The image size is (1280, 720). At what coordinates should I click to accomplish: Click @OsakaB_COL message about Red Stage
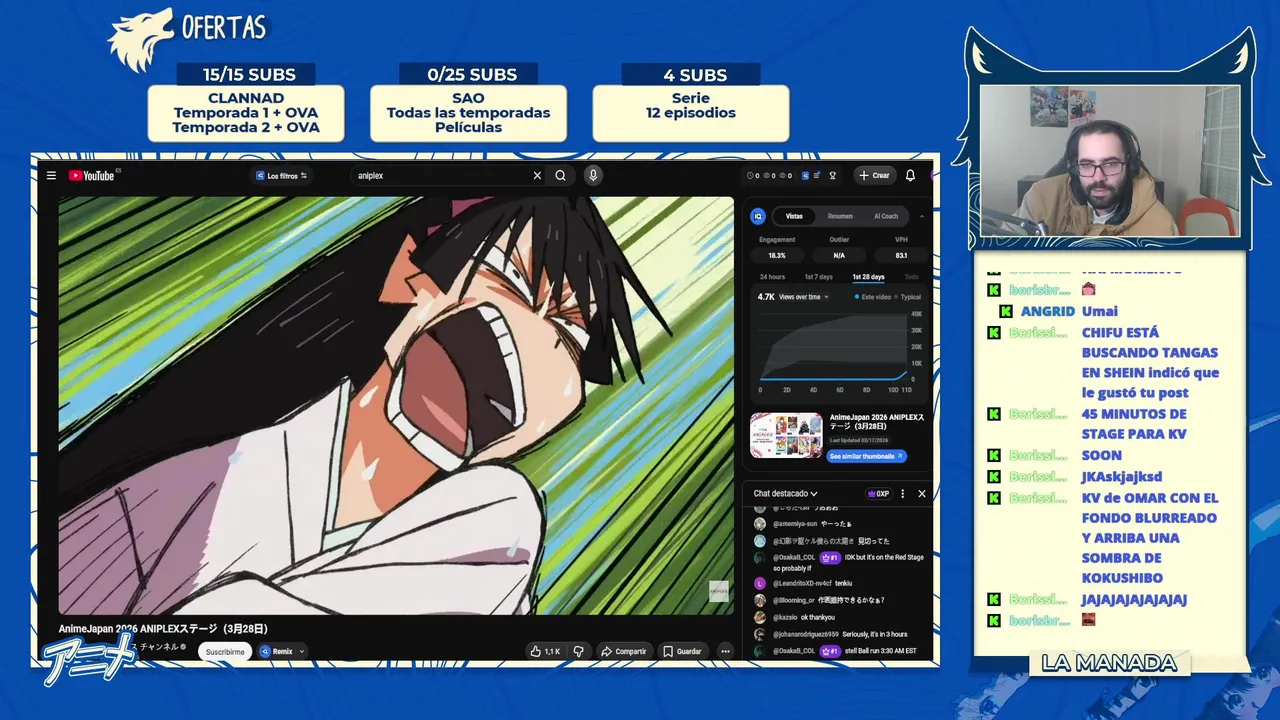pos(840,563)
